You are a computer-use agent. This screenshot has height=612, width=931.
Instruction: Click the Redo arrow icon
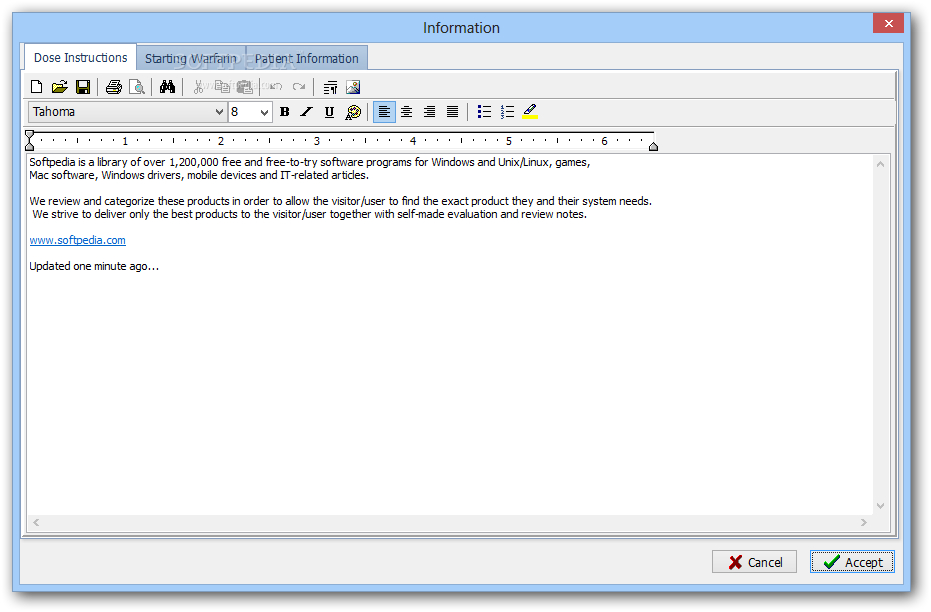click(x=299, y=87)
